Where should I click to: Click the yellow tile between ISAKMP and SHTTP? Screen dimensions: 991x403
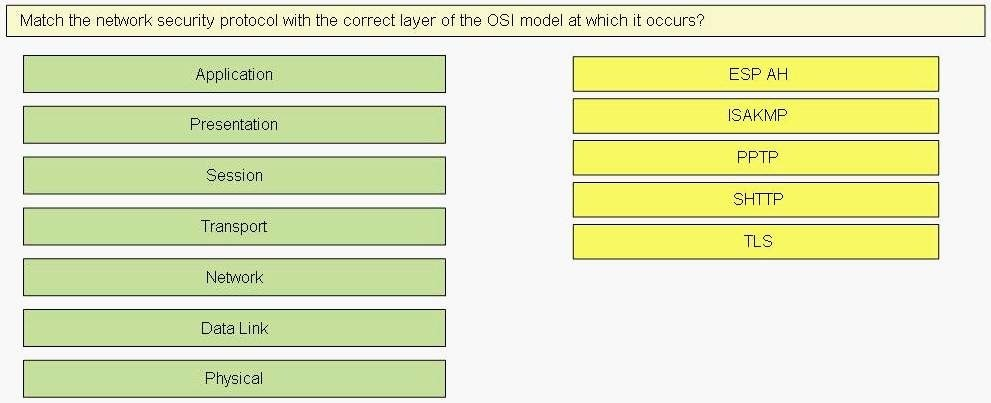(756, 157)
